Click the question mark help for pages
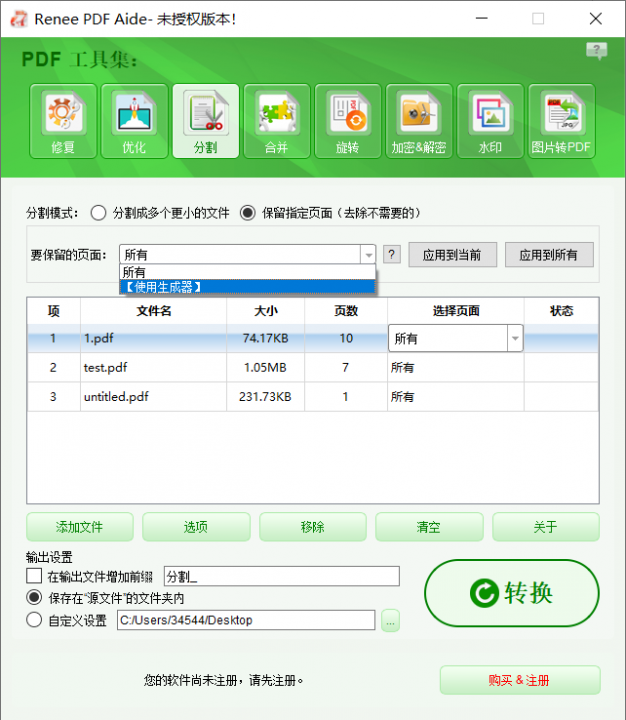 point(392,254)
